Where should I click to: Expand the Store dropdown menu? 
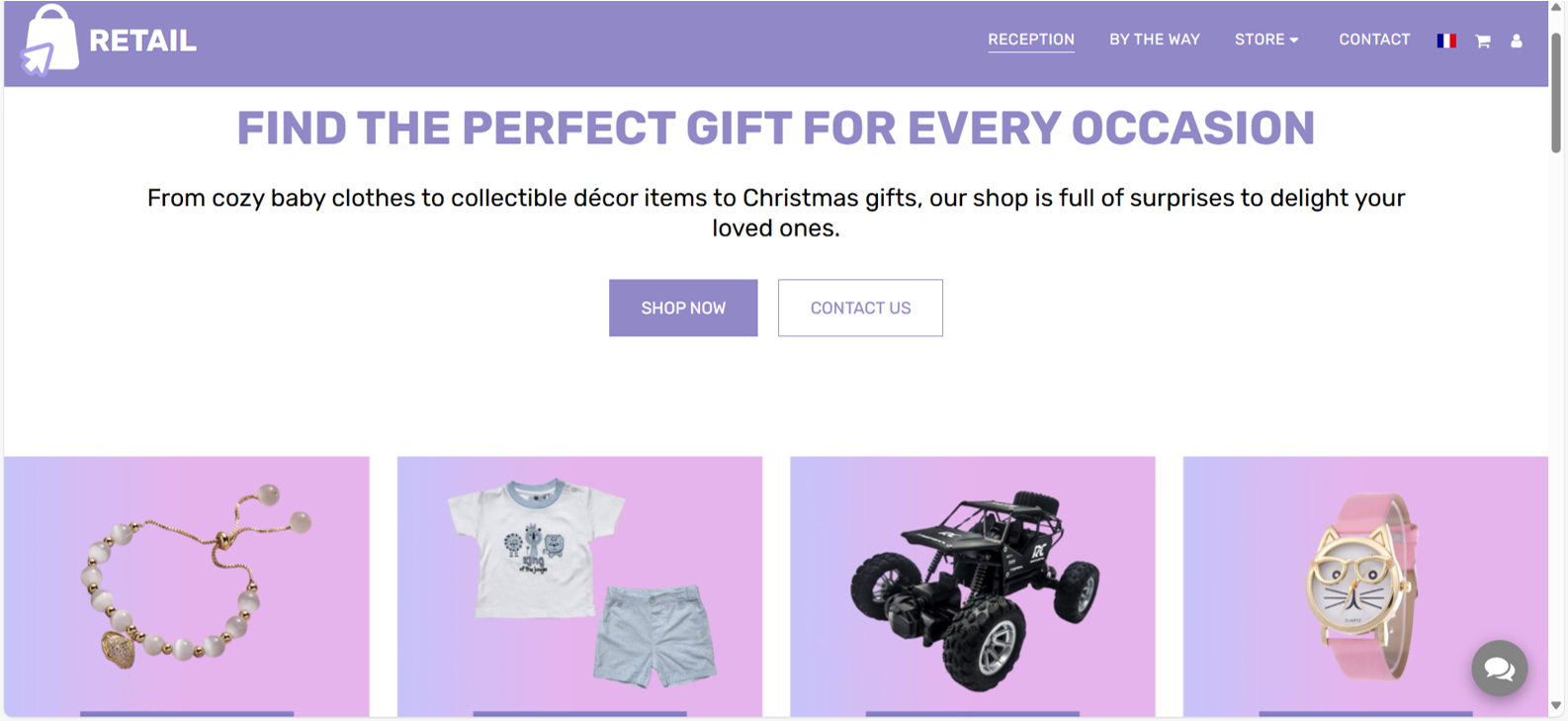pos(1265,40)
